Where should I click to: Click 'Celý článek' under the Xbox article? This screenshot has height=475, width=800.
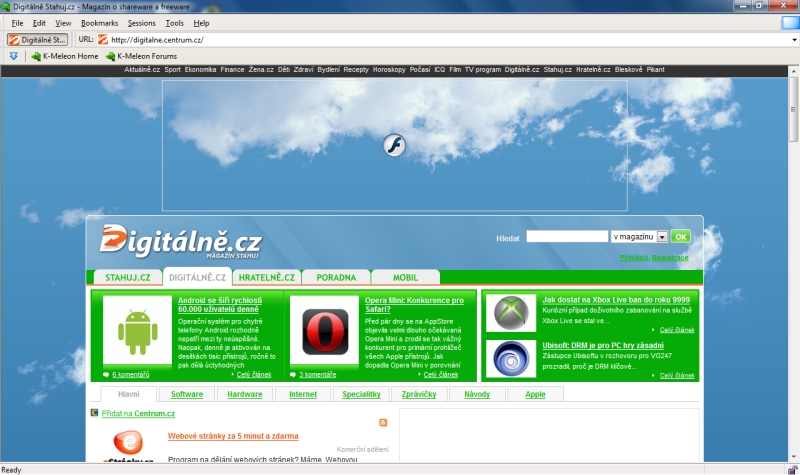pos(677,330)
